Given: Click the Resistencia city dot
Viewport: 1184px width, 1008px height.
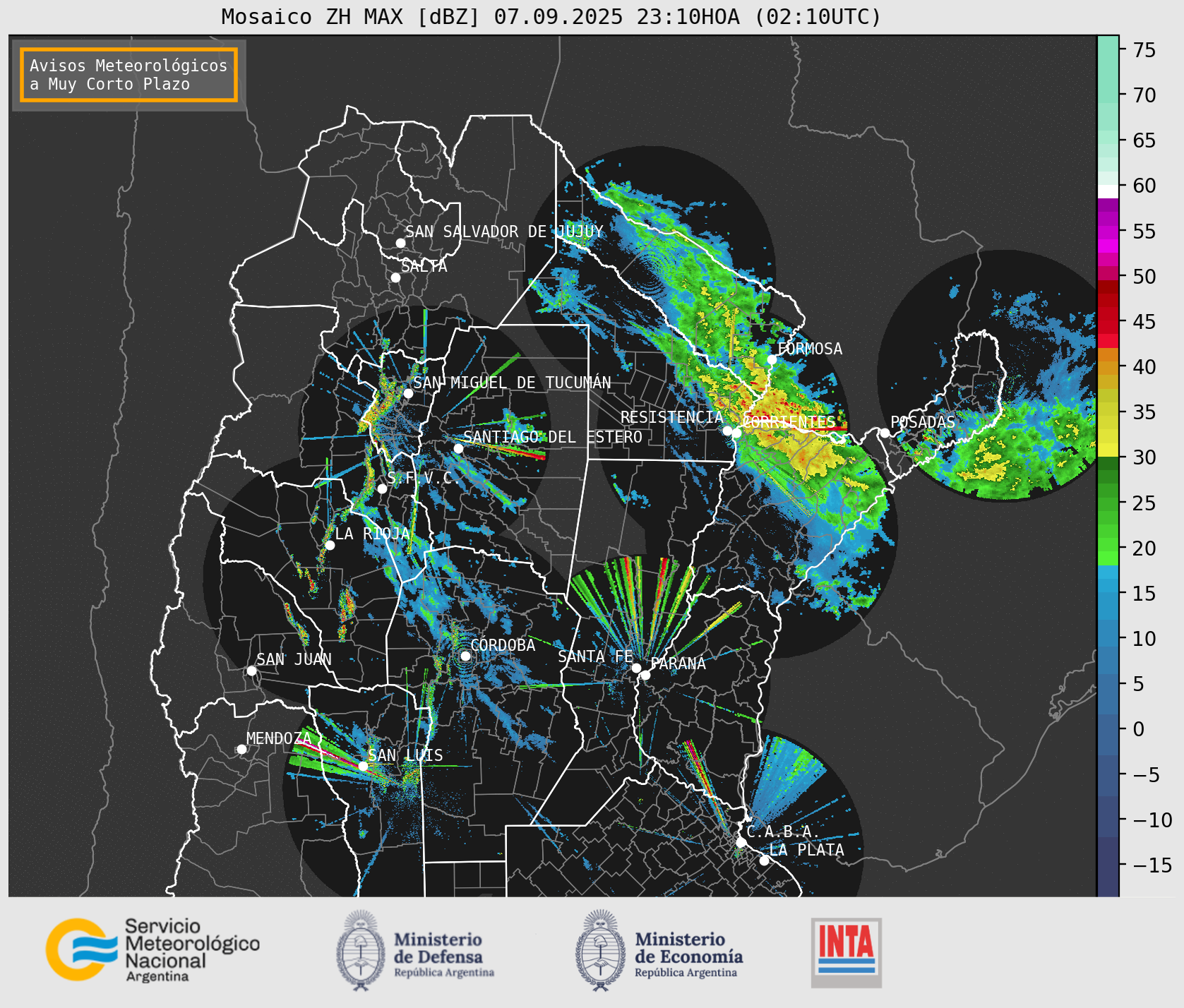Looking at the screenshot, I should (727, 431).
